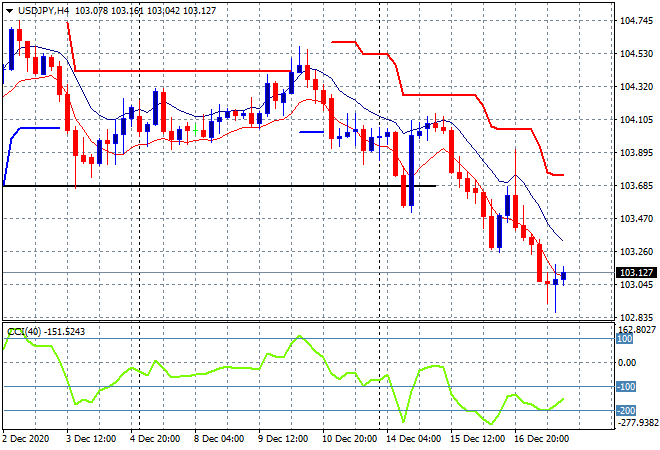Click the 103.045 price scale label
The image size is (660, 450).
(636, 285)
